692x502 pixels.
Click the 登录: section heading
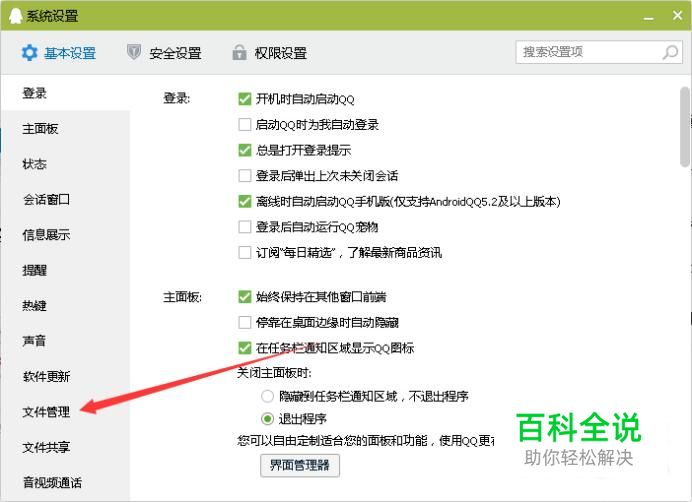point(177,98)
